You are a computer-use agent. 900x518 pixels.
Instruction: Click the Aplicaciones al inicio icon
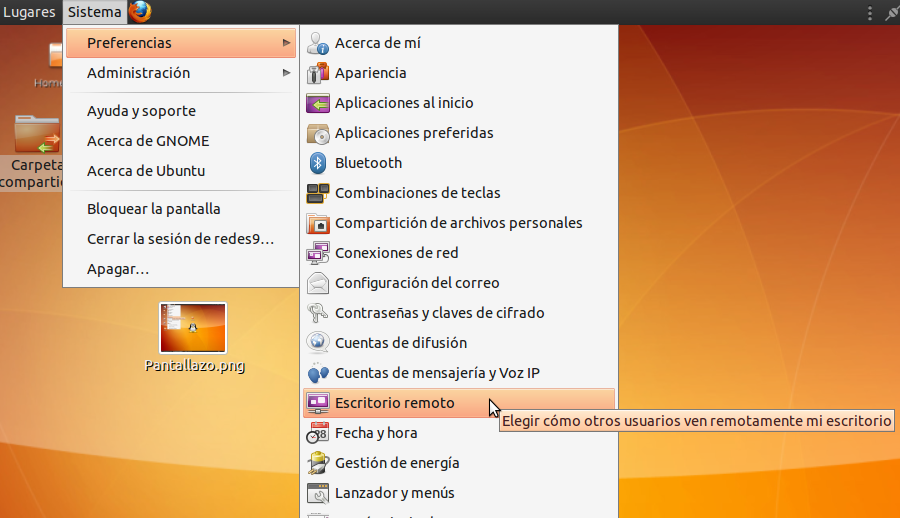(x=317, y=103)
